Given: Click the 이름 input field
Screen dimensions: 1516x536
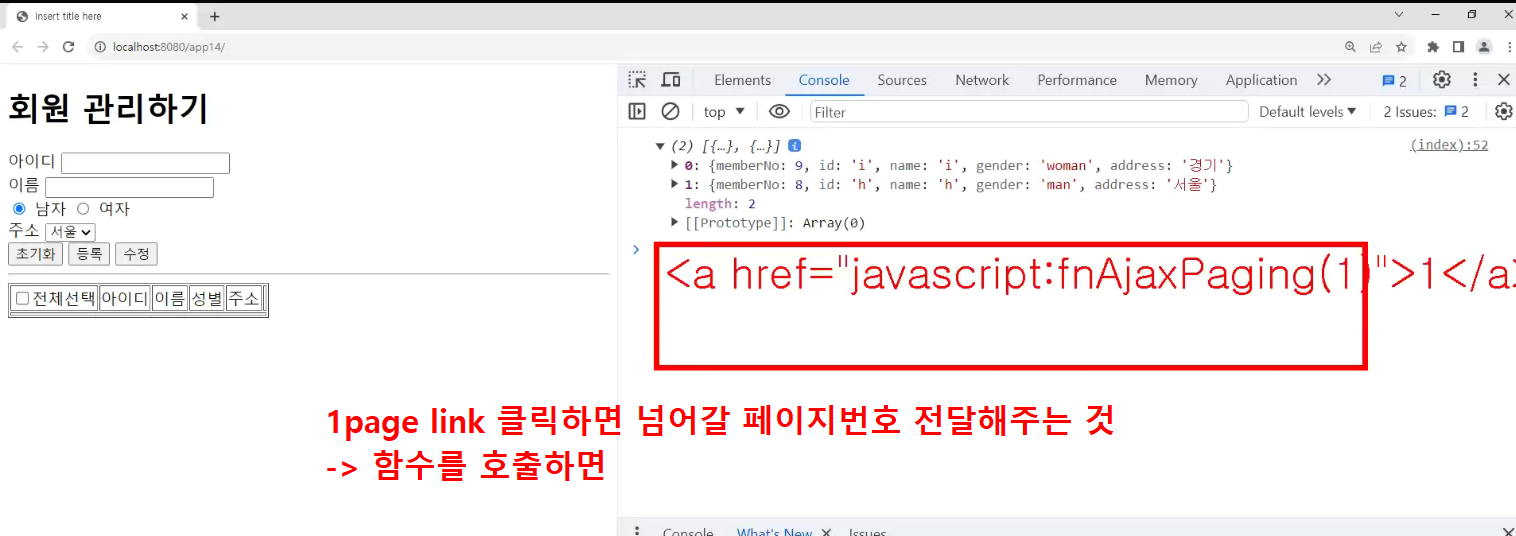Looking at the screenshot, I should 129,187.
